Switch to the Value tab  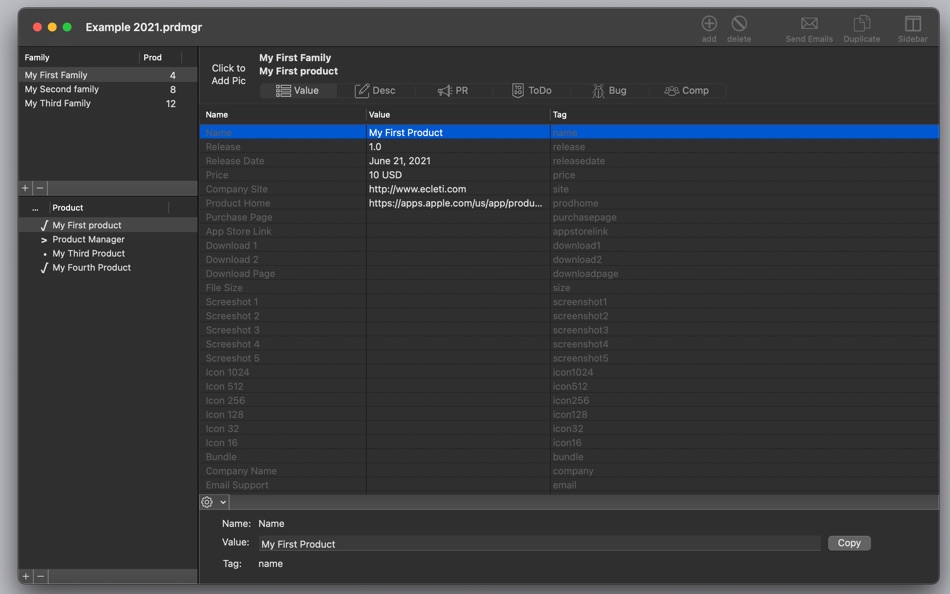tap(297, 90)
